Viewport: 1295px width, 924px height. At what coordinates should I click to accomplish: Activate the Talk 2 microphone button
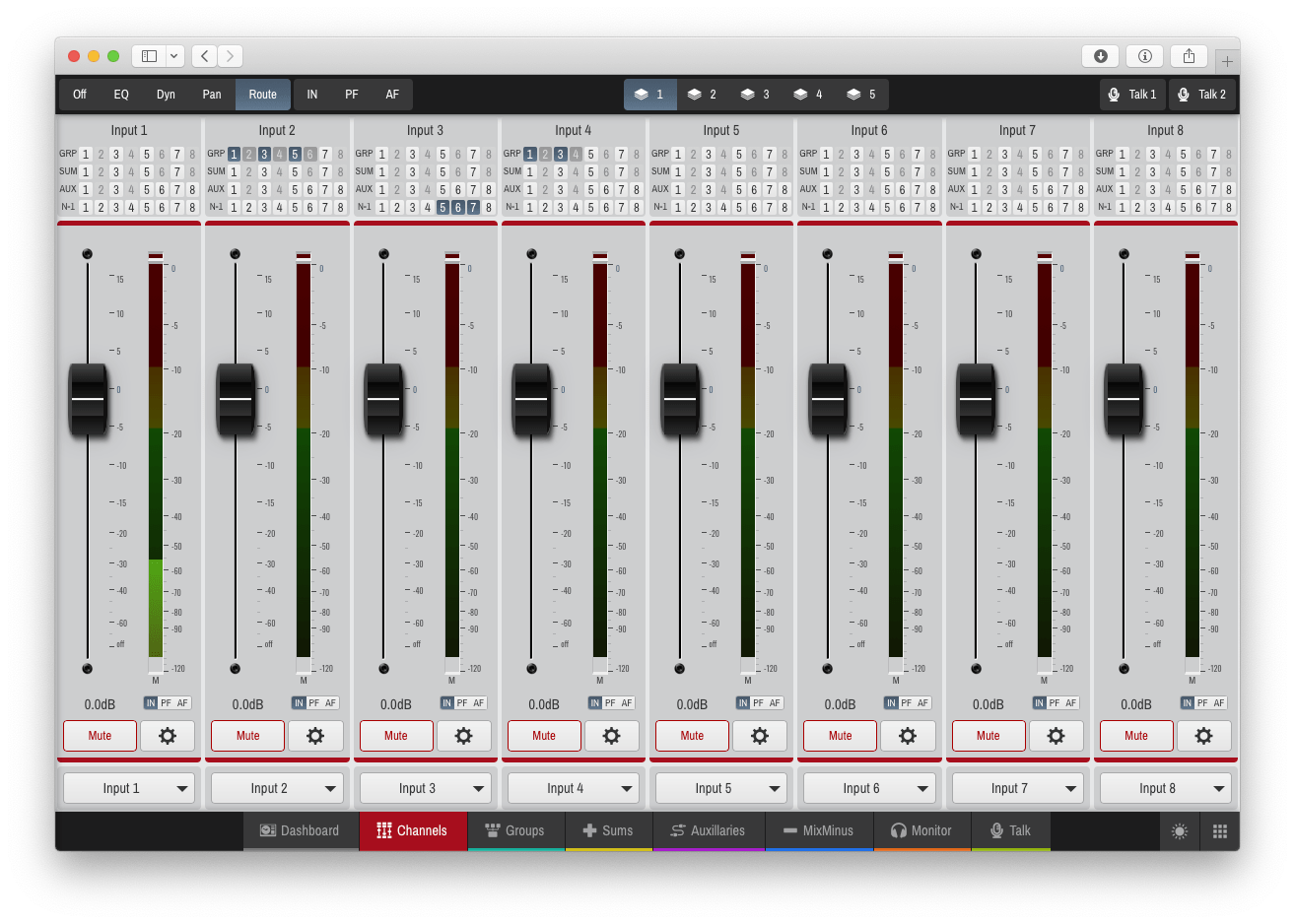[x=1202, y=95]
